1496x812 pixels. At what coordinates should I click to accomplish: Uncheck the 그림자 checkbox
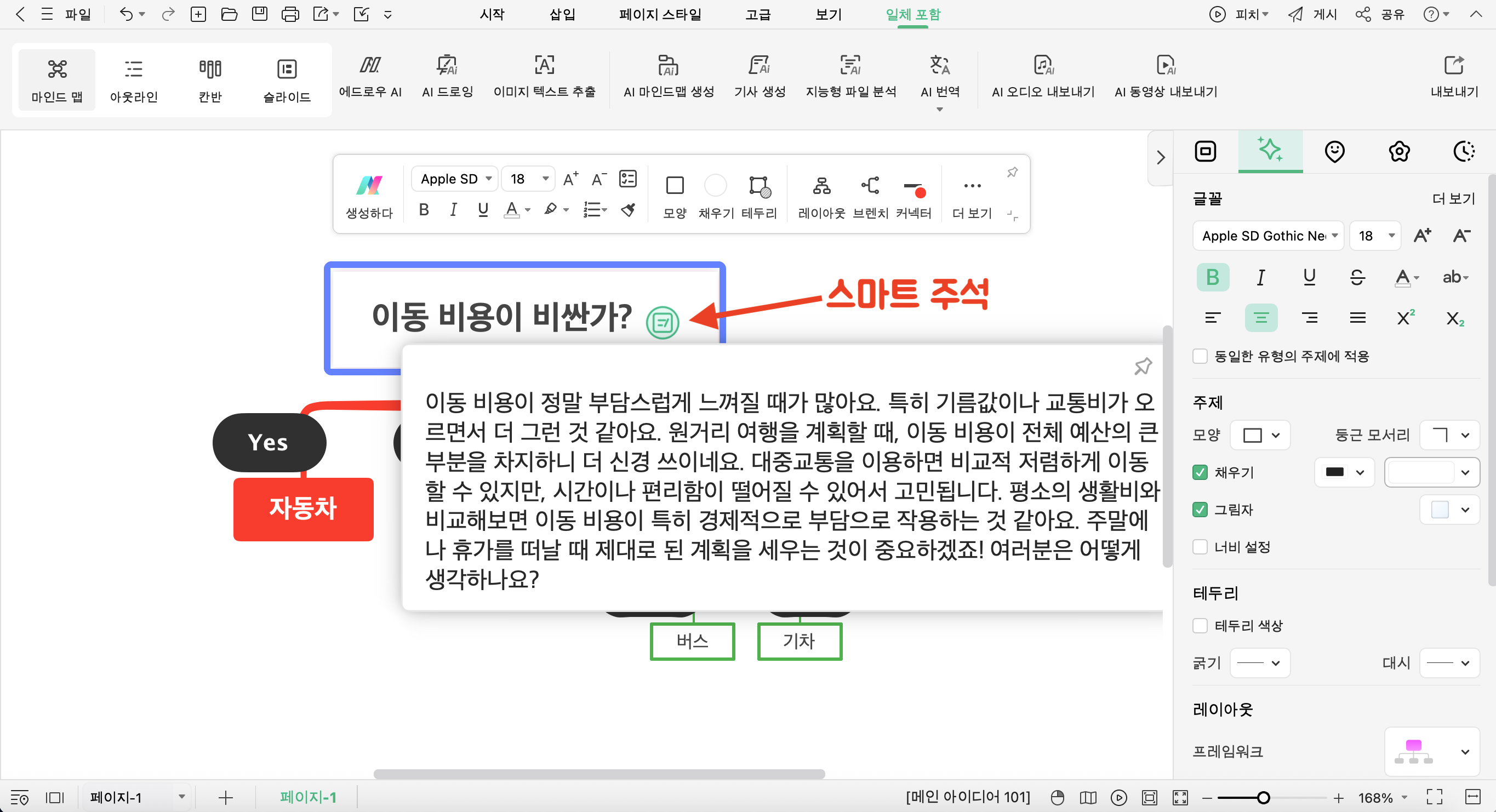(1200, 510)
